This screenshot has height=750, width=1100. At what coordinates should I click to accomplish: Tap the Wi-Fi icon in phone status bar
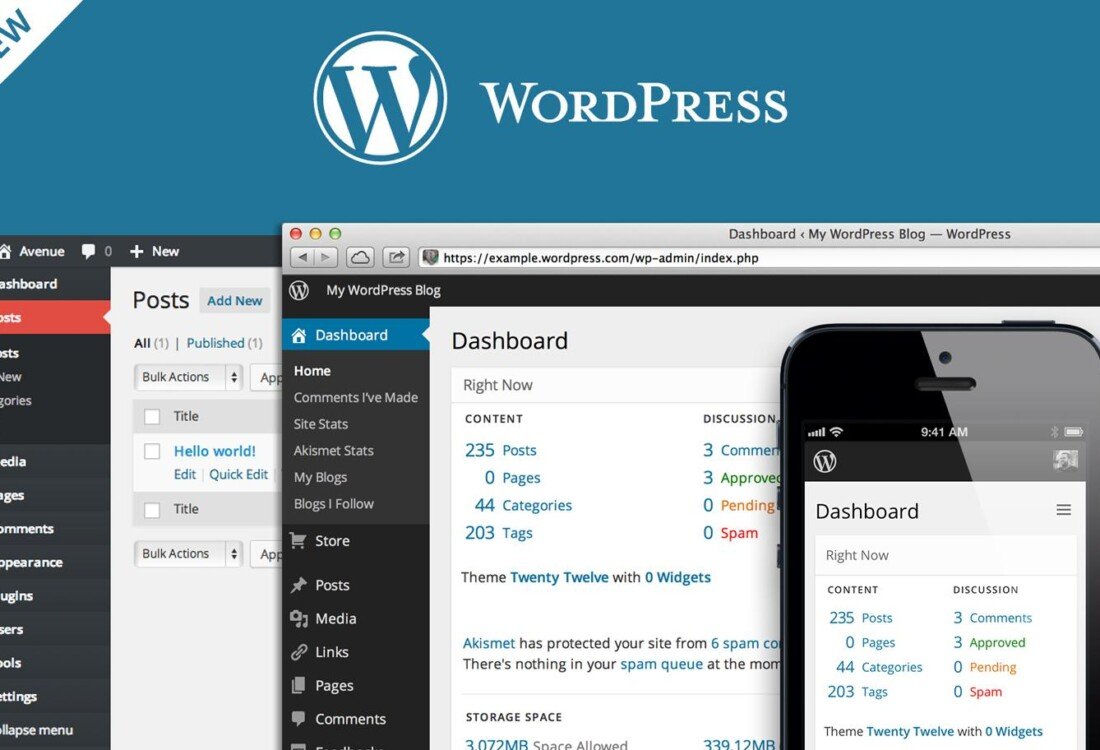(x=836, y=431)
